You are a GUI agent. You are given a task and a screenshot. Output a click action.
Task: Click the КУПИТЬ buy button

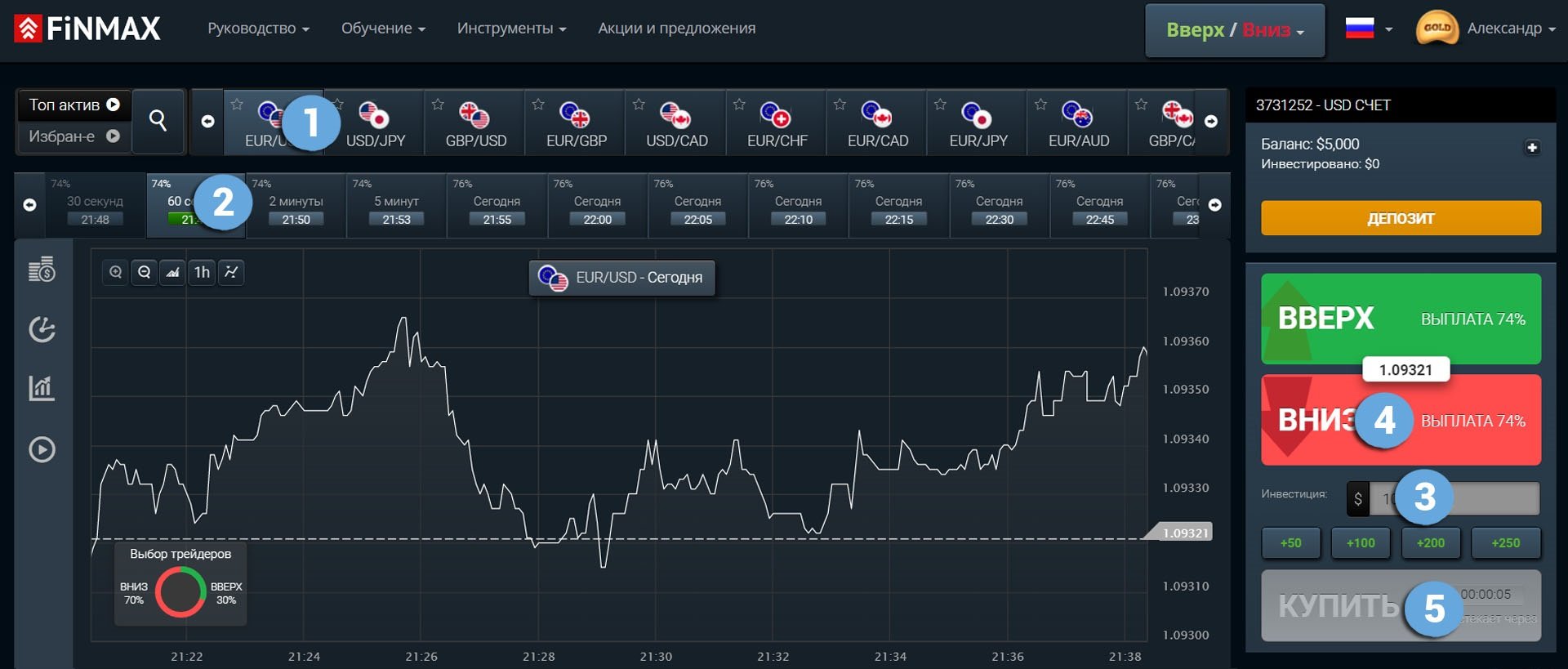click(x=1401, y=605)
